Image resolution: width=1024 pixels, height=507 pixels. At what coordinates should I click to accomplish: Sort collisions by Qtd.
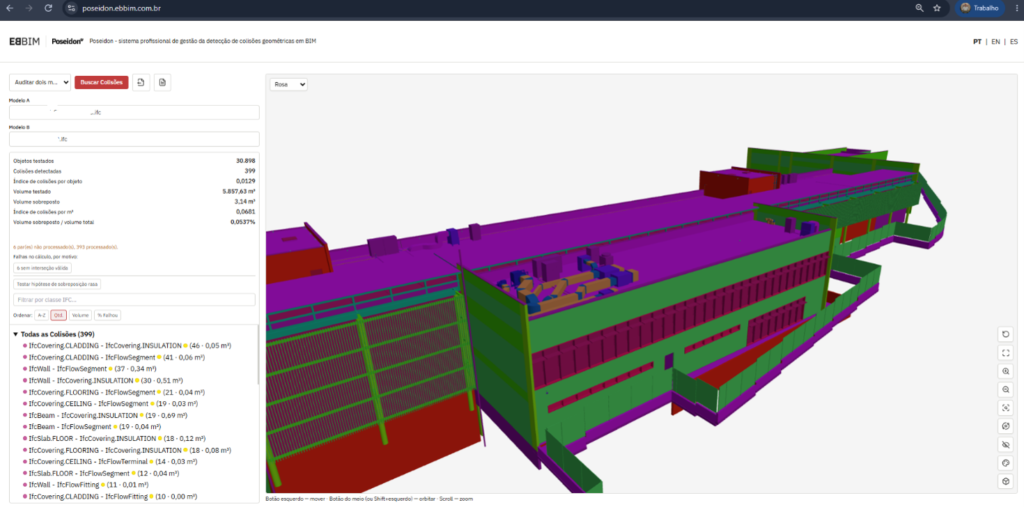pyautogui.click(x=59, y=315)
